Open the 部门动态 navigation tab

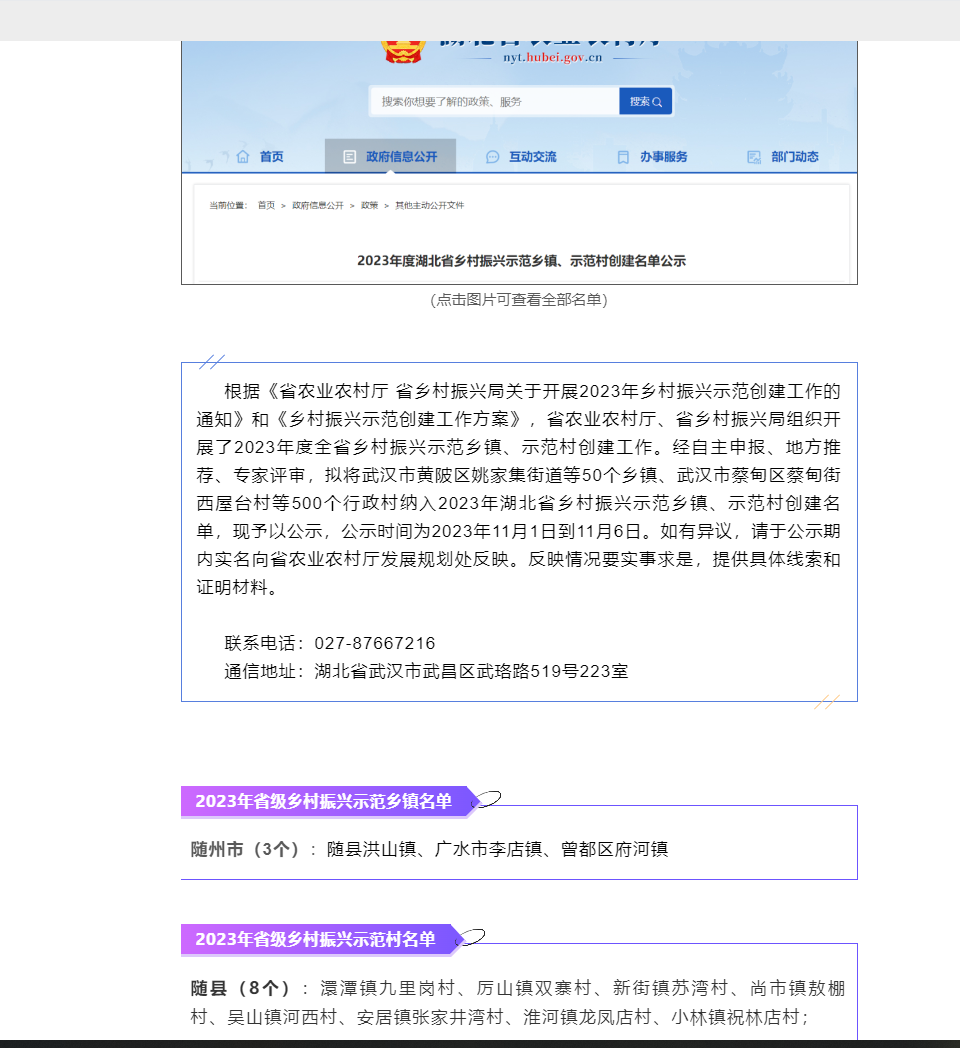784,156
